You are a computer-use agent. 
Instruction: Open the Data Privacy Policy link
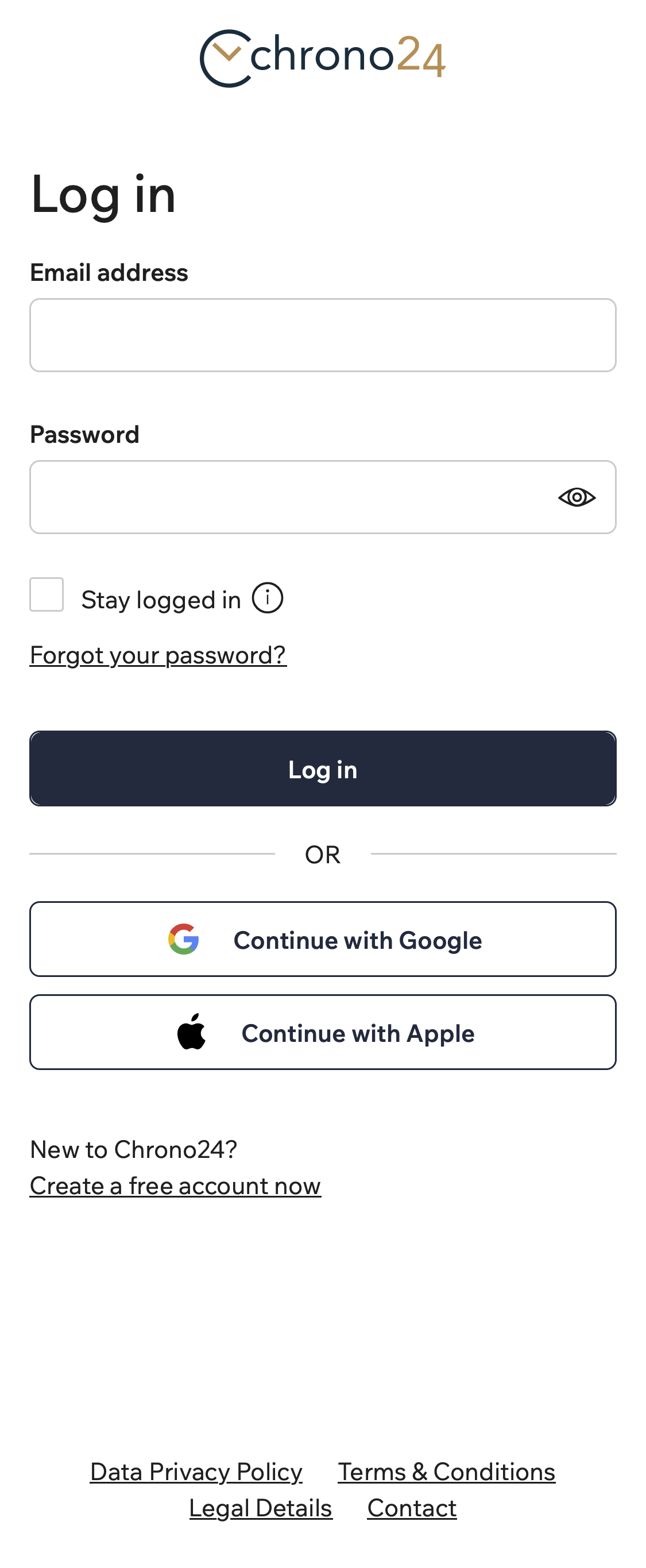(x=196, y=1471)
